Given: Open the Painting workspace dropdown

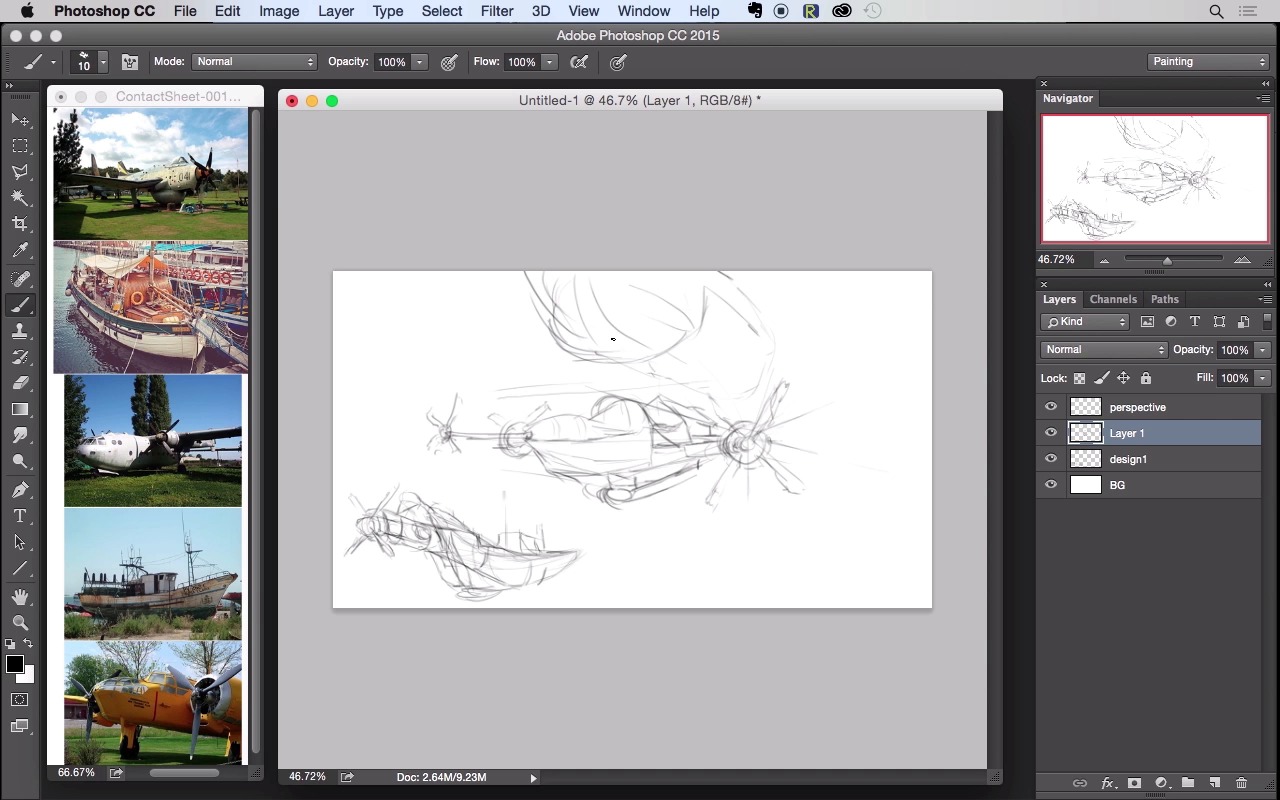Looking at the screenshot, I should click(x=1208, y=62).
